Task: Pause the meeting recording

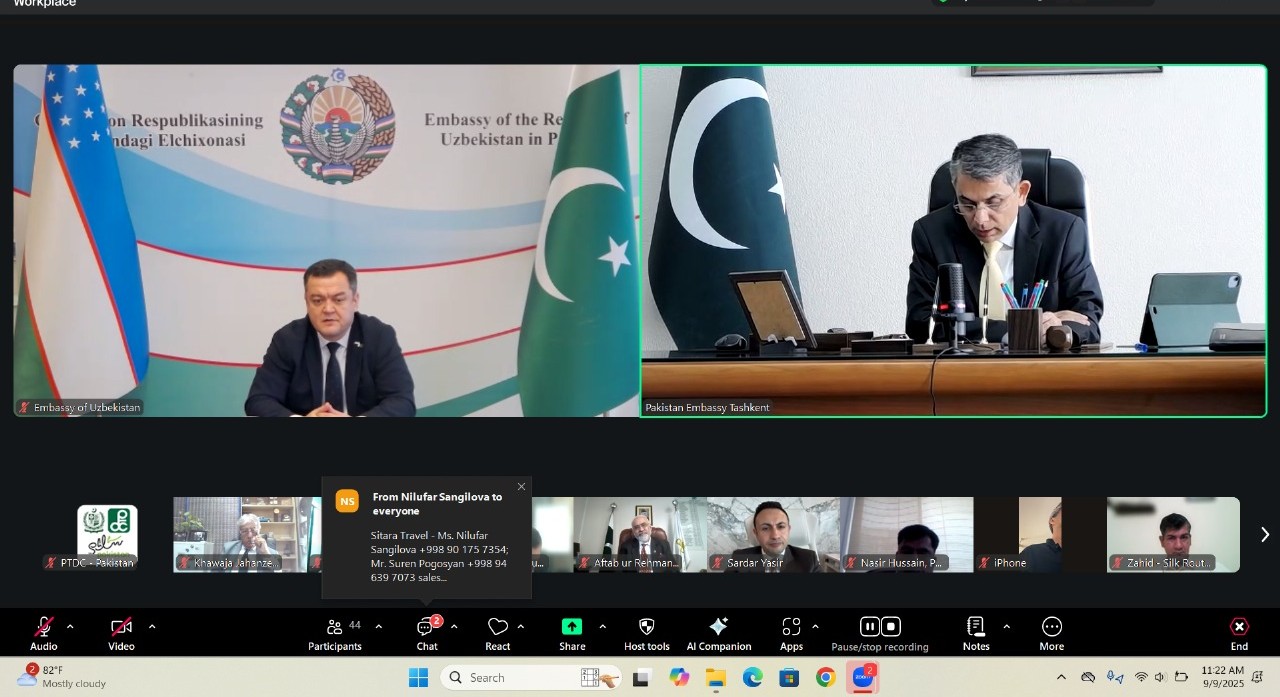Action: pos(869,627)
